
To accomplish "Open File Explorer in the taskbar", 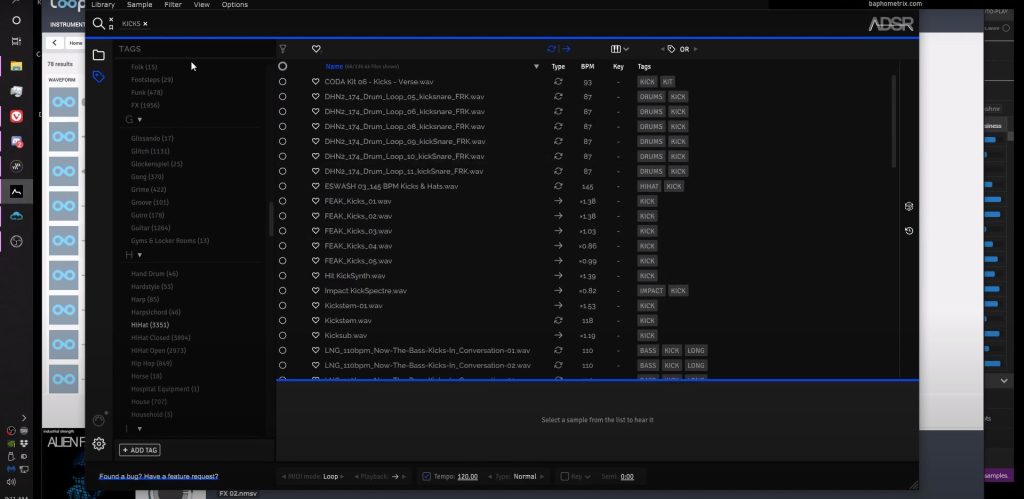I will [x=16, y=66].
